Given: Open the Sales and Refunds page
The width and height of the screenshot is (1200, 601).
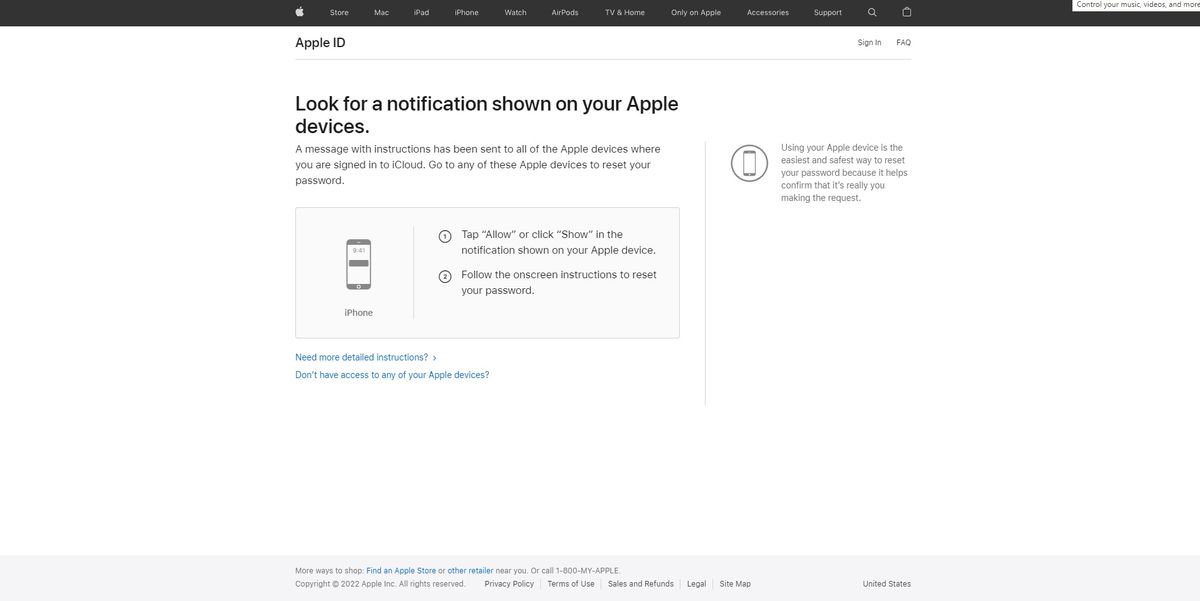Looking at the screenshot, I should coord(641,583).
